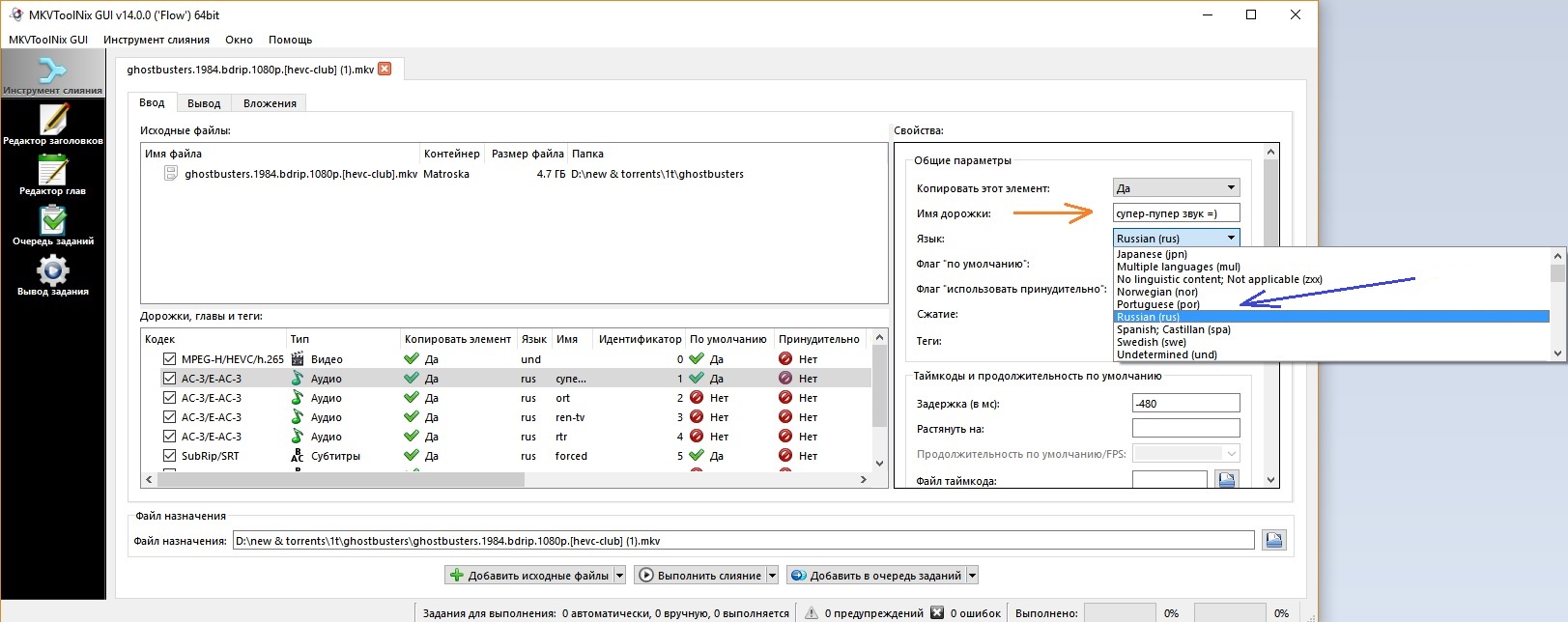Open the job queue (Очередь заданий)
The image size is (1568, 622).
point(52,225)
